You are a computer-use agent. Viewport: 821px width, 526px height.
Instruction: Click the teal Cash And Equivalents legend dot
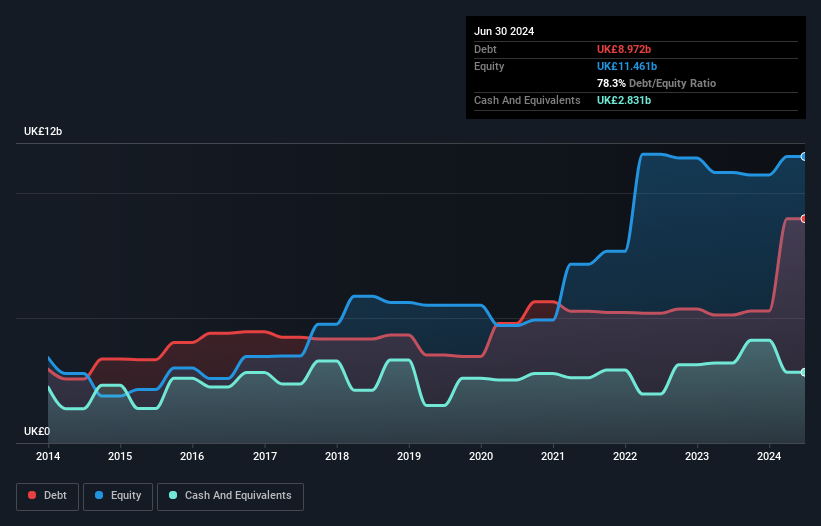pos(173,495)
